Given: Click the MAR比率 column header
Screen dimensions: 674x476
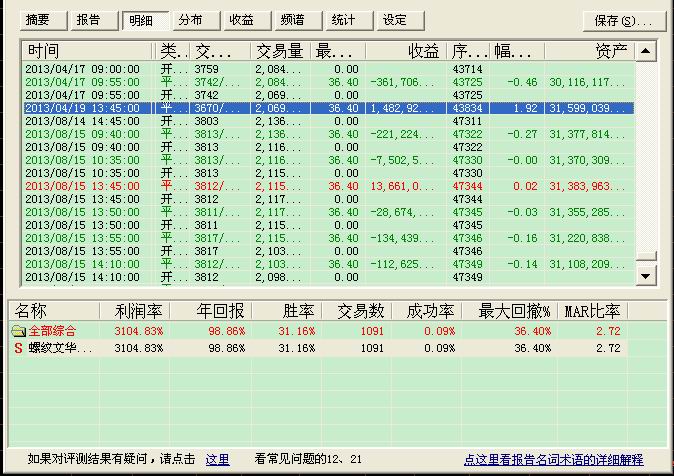Looking at the screenshot, I should pyautogui.click(x=593, y=311).
